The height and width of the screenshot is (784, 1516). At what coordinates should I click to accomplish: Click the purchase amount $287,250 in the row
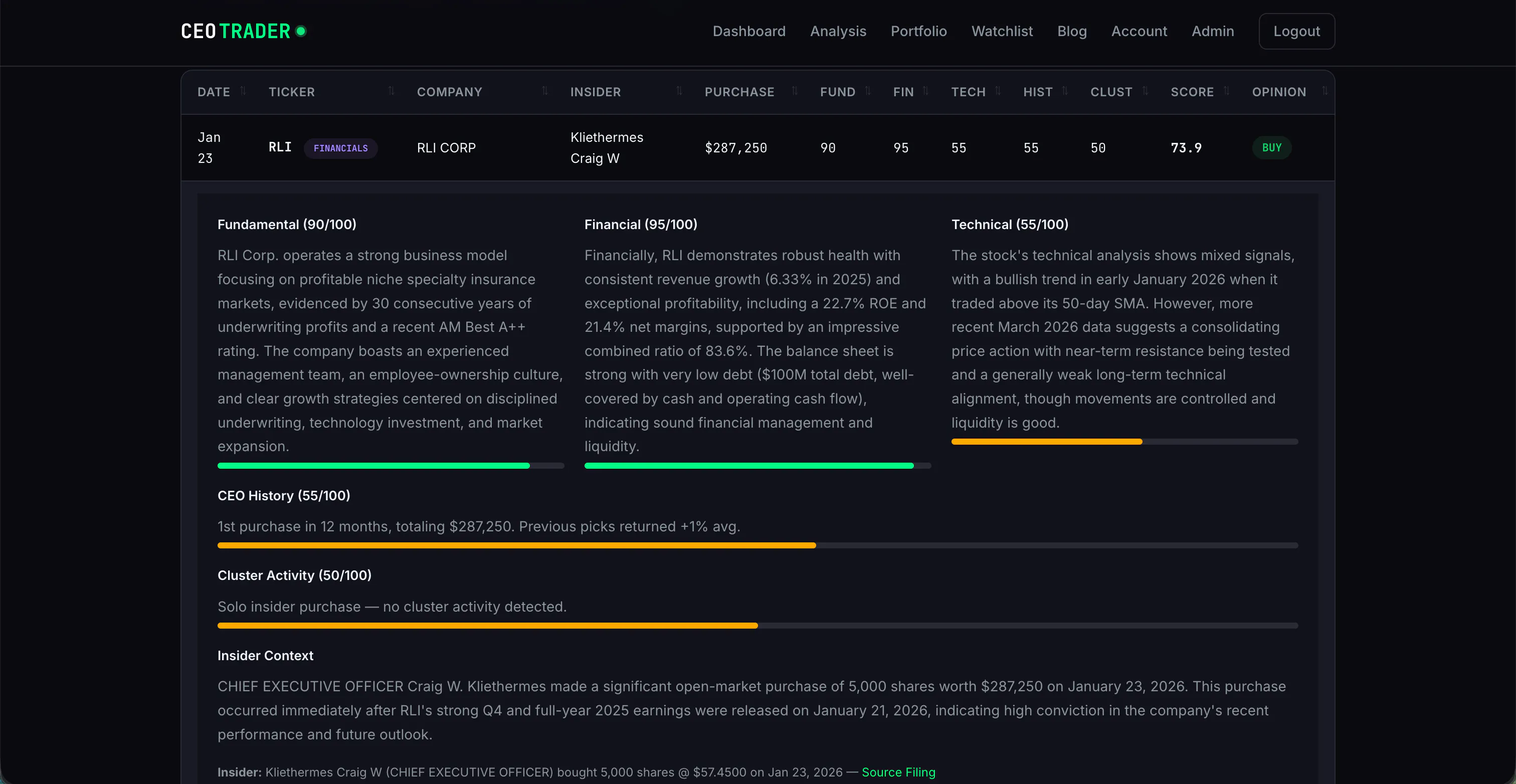(735, 148)
